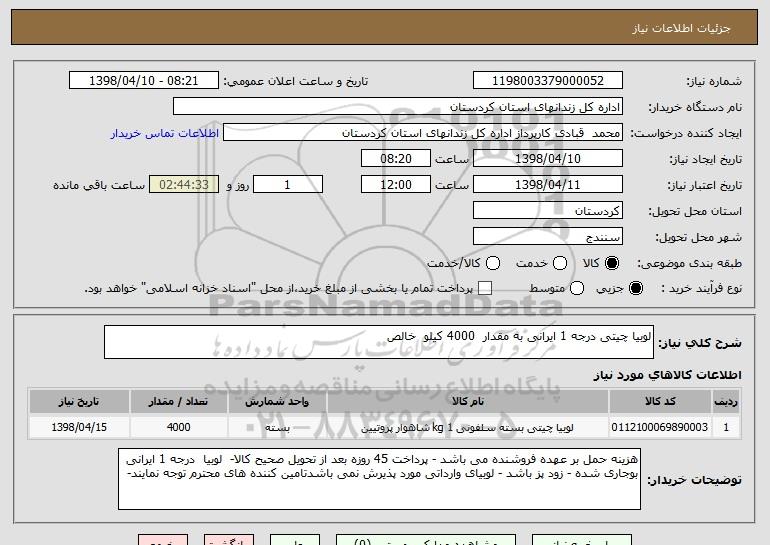
Task: Select the خدمت radio option
Action: click(x=560, y=263)
